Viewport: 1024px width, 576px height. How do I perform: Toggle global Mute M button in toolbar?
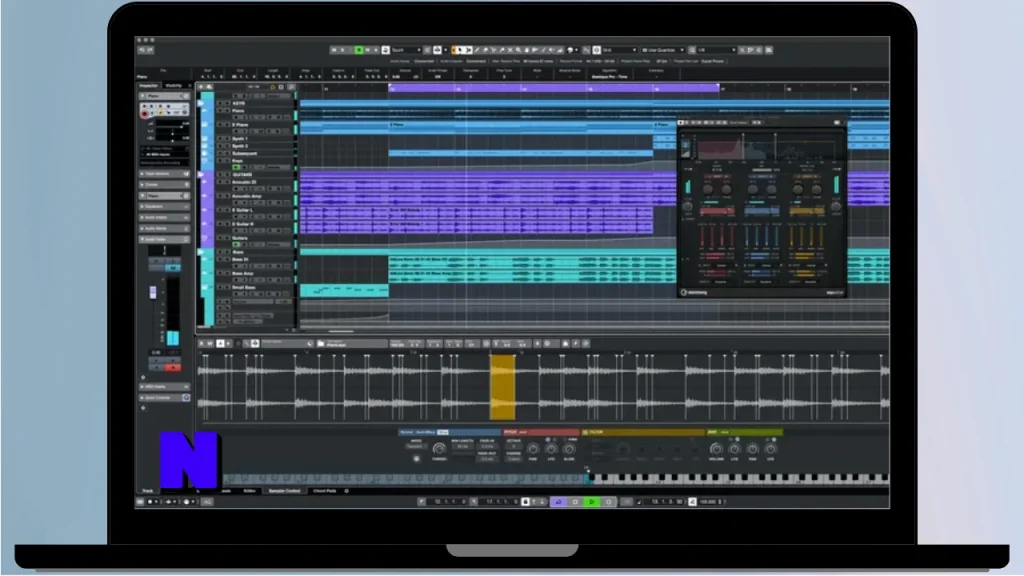click(x=334, y=50)
